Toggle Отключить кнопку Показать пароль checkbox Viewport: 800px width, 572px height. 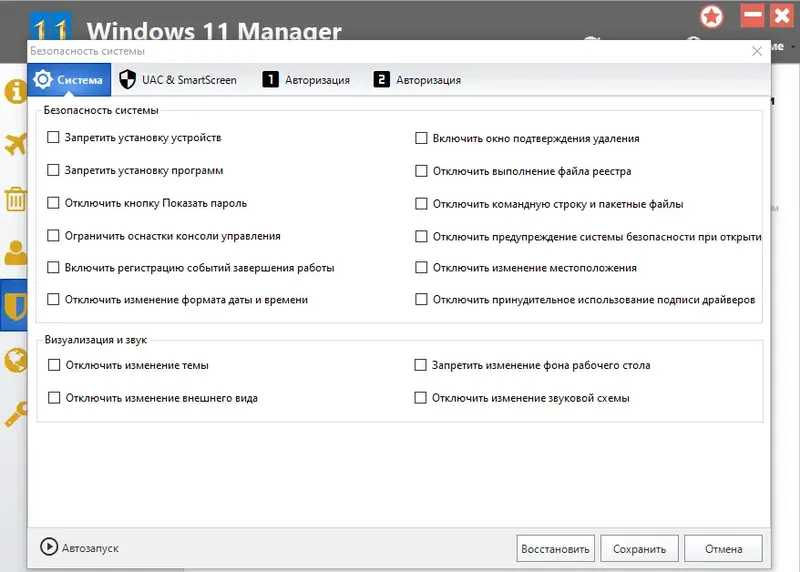tap(54, 203)
